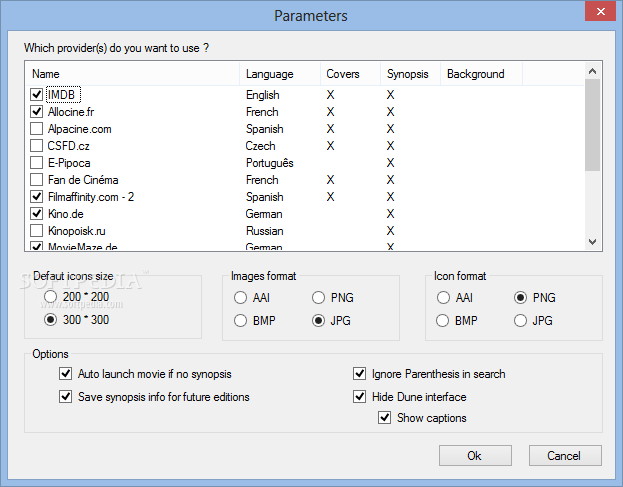Select the E-Pipoca row name
623x487 pixels.
(69, 163)
